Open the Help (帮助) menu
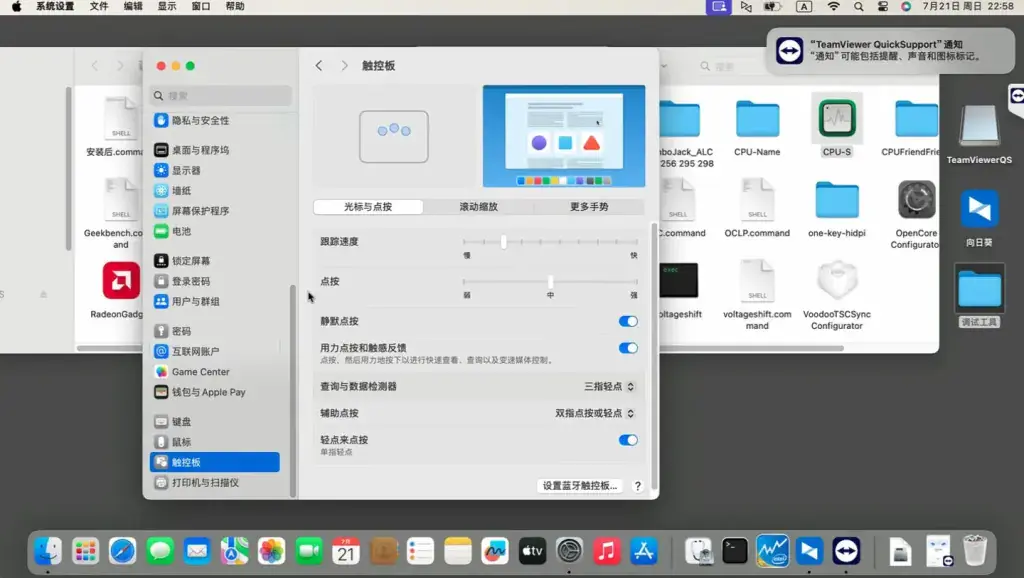Image resolution: width=1024 pixels, height=578 pixels. click(x=234, y=7)
